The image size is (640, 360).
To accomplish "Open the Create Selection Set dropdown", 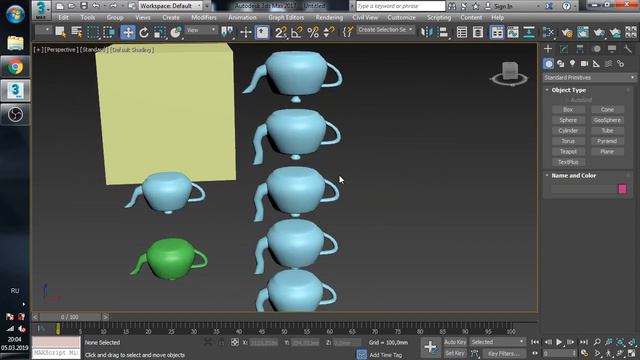I will (385, 30).
